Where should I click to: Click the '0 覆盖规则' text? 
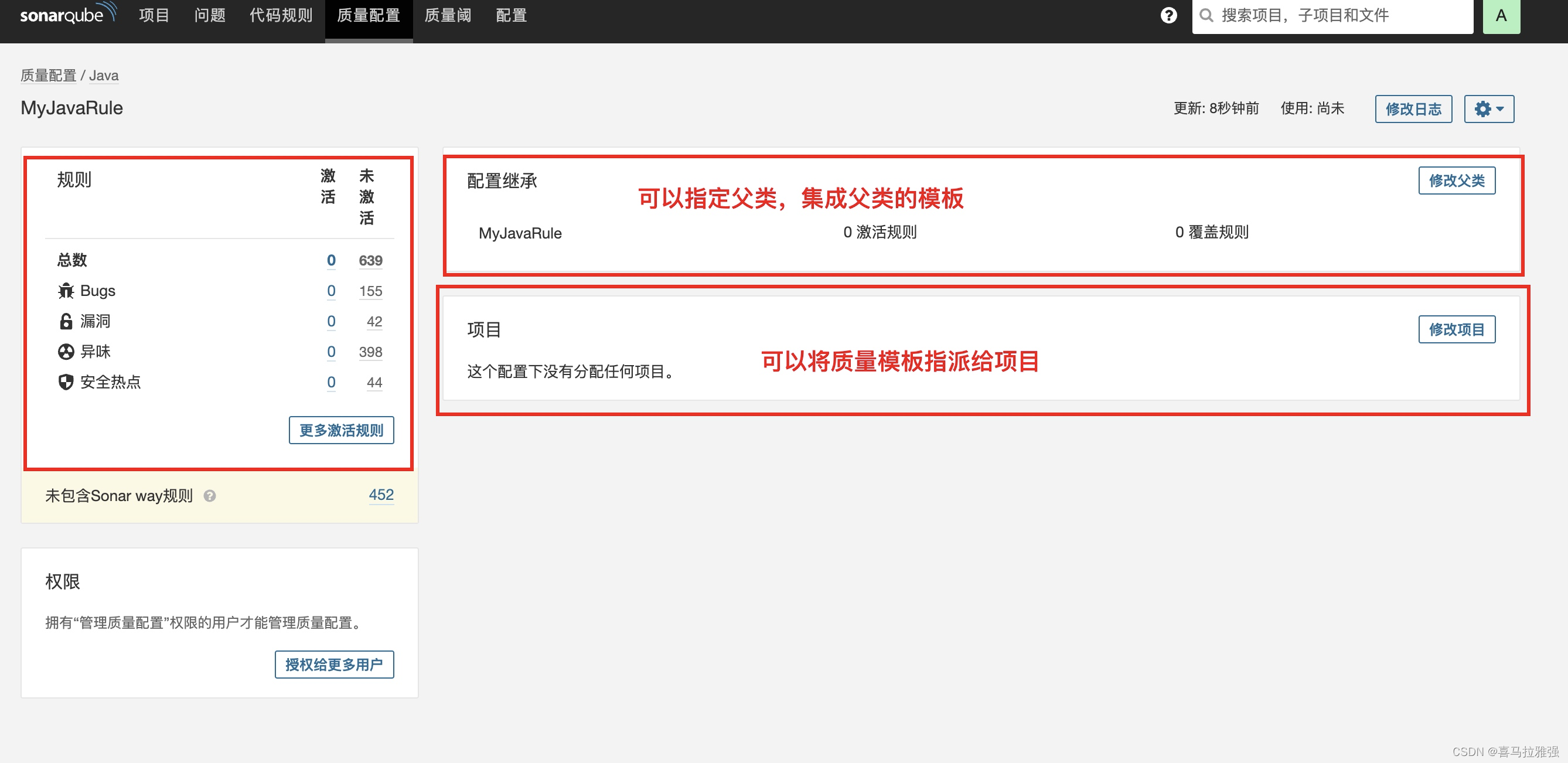click(1211, 232)
